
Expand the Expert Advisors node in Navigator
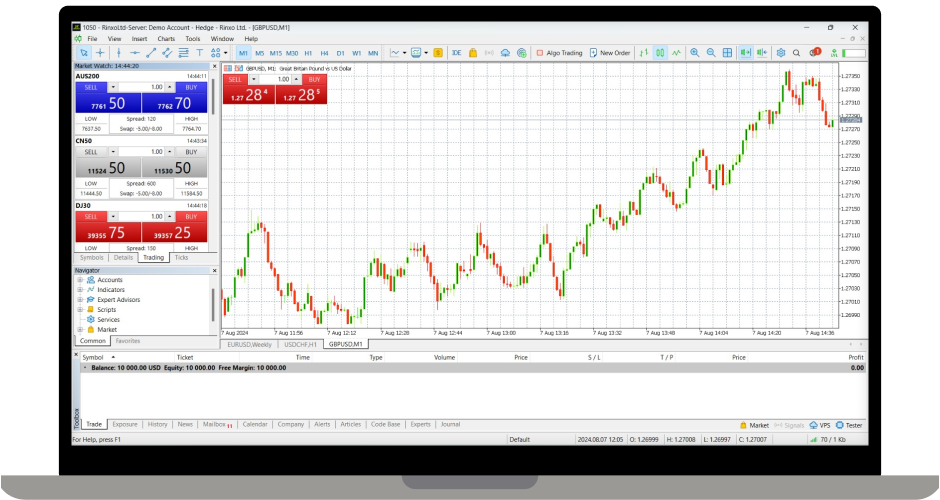[79, 300]
